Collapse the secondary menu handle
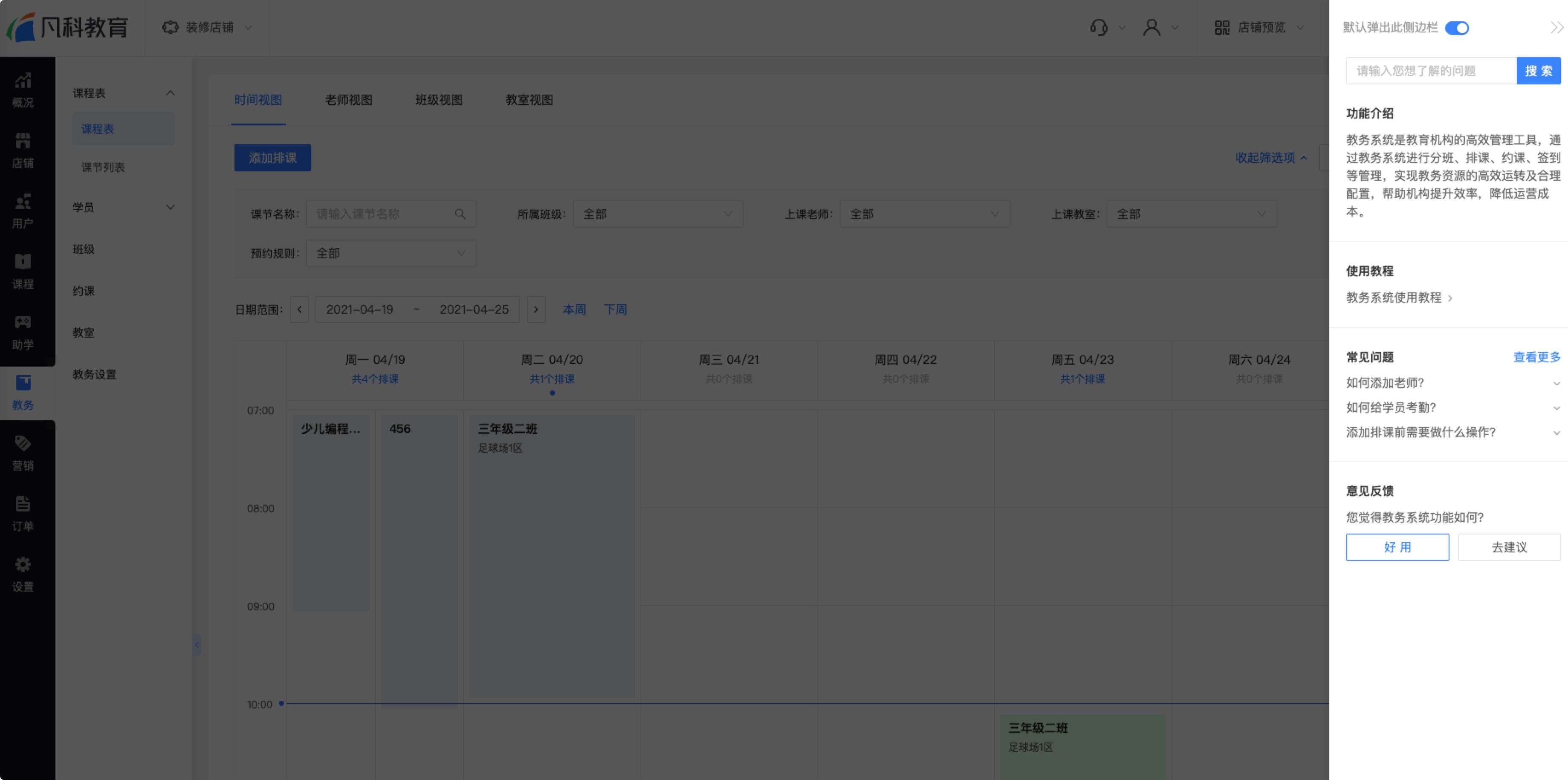 coord(196,644)
